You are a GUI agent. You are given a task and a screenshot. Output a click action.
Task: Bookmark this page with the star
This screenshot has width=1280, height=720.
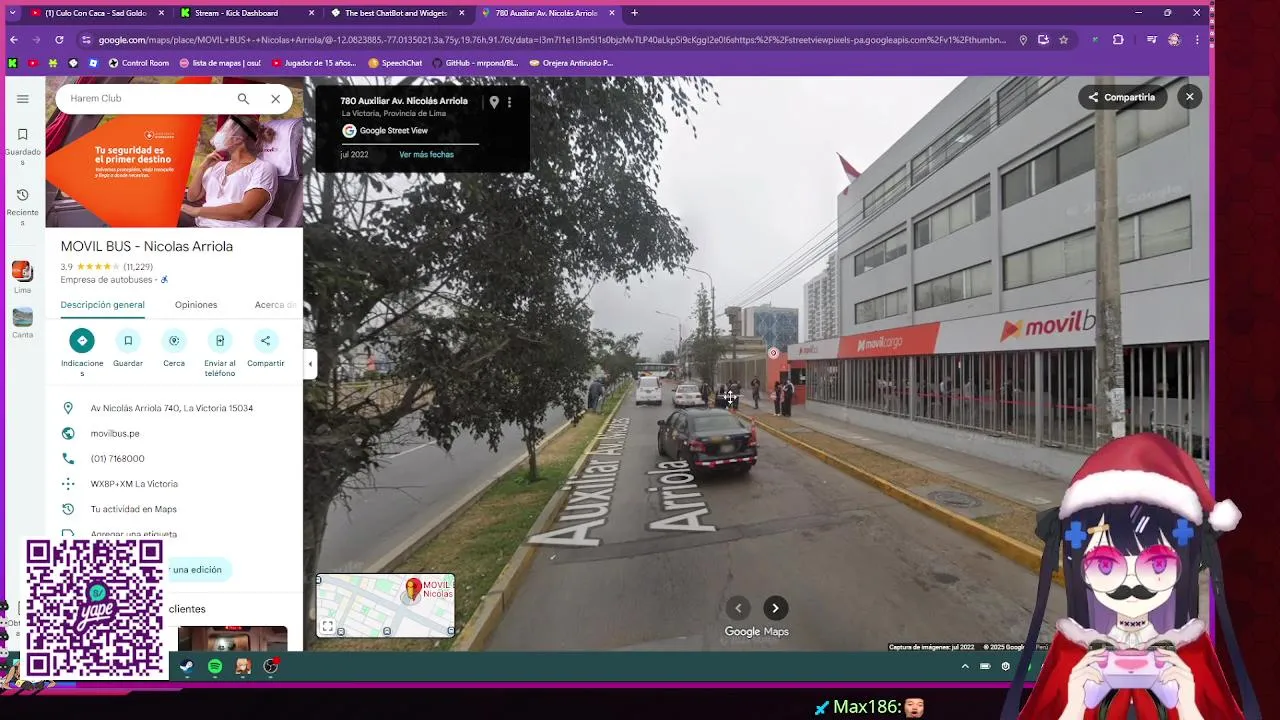click(x=1063, y=40)
